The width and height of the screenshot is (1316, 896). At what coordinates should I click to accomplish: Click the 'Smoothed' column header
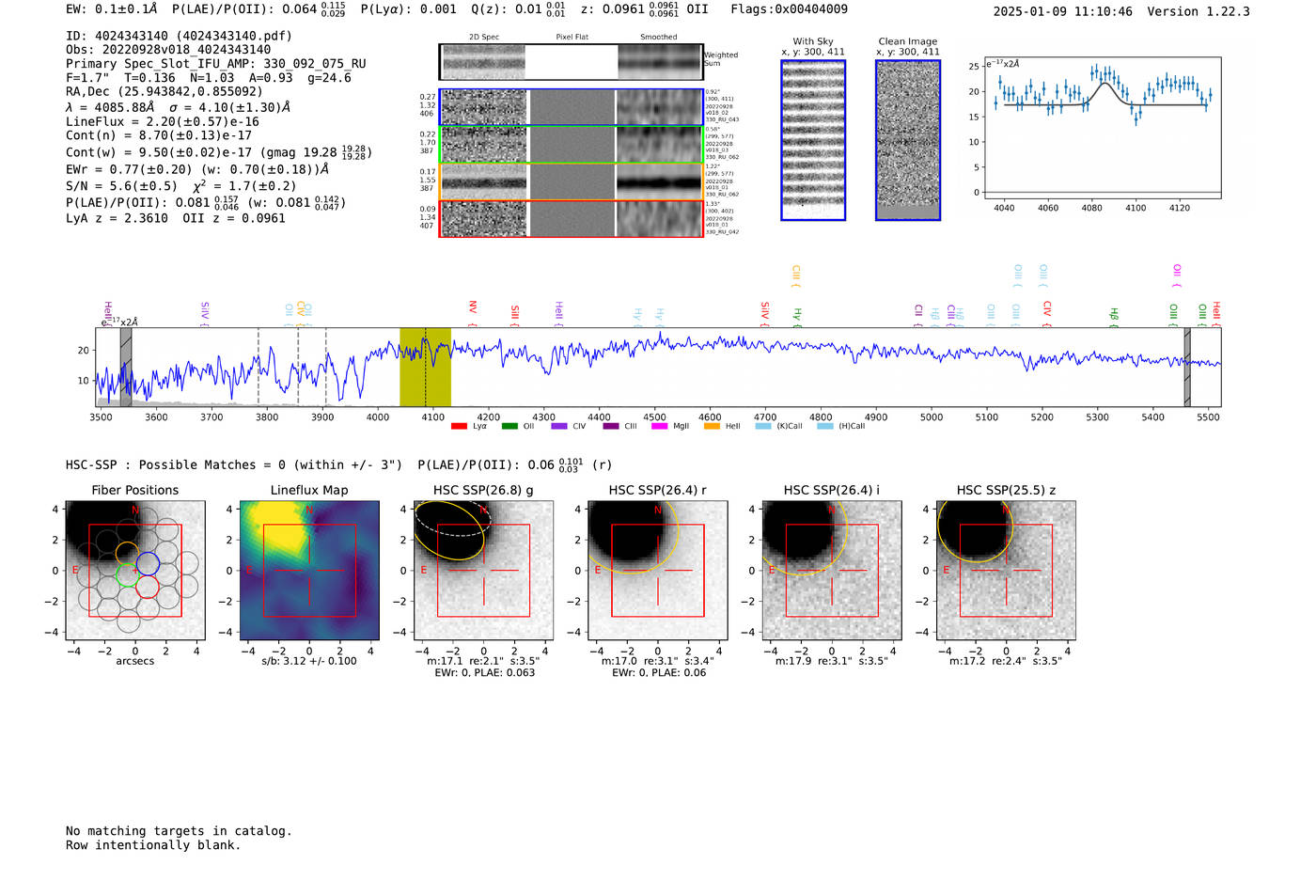[658, 38]
